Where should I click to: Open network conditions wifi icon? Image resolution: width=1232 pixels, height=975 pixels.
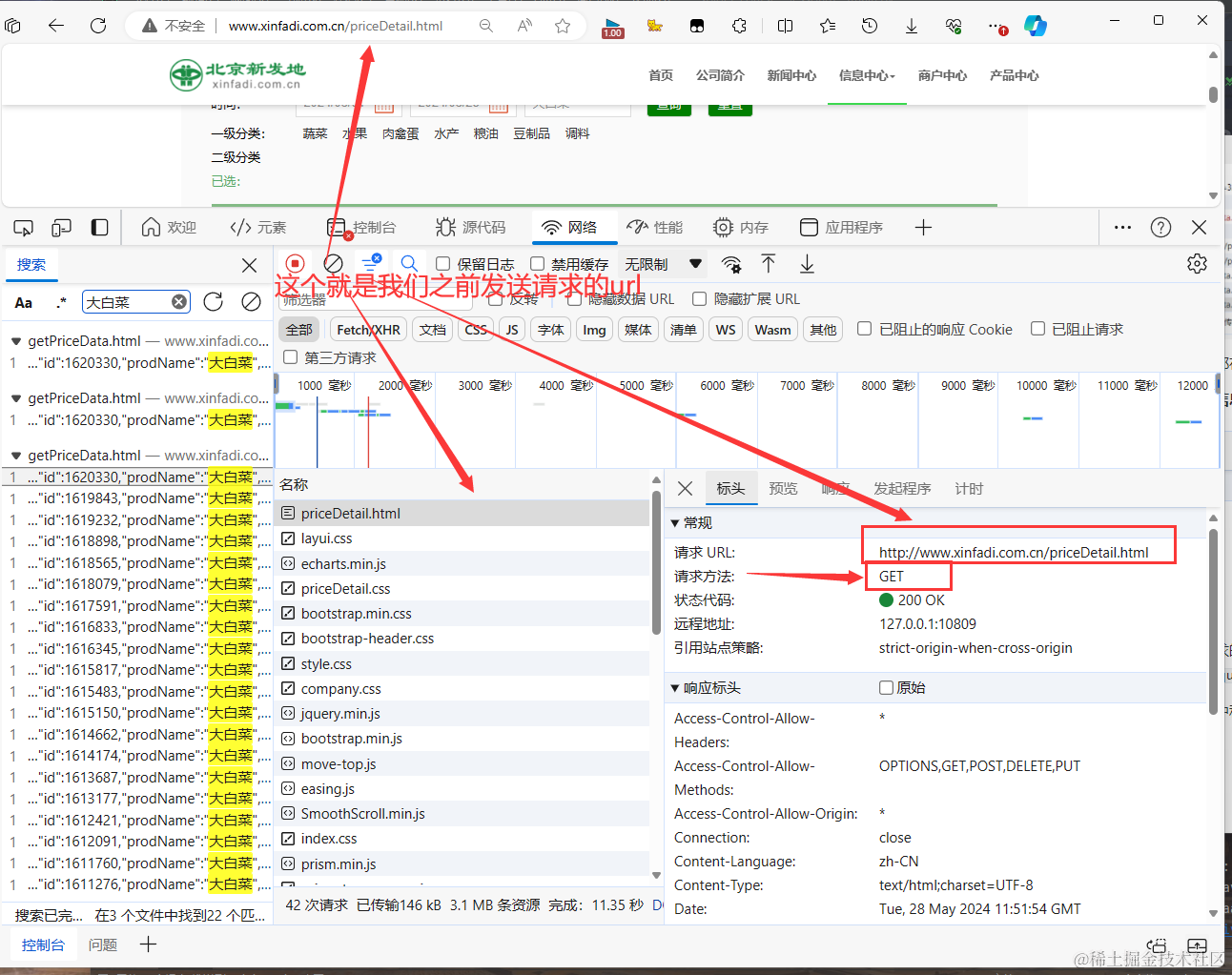[x=731, y=264]
